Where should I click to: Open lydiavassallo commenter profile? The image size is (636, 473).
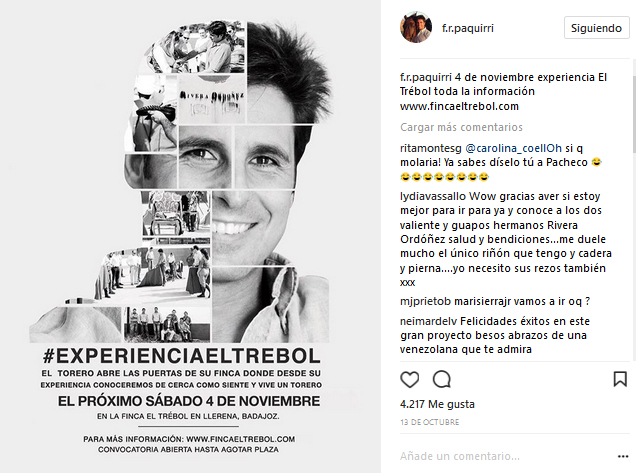click(433, 196)
